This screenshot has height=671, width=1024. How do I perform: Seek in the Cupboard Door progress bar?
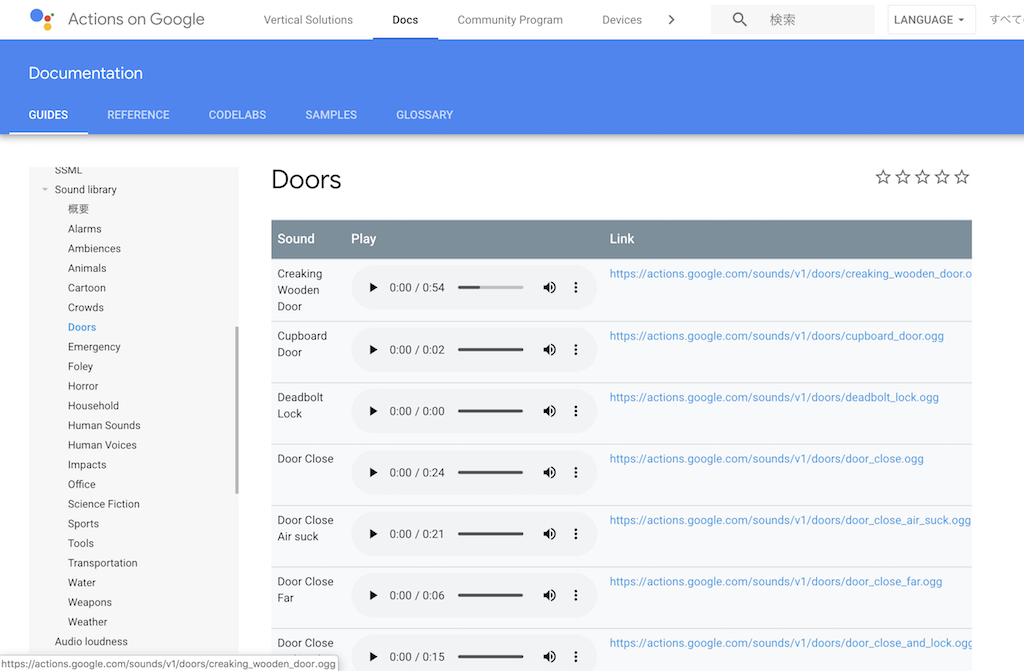pyautogui.click(x=490, y=350)
